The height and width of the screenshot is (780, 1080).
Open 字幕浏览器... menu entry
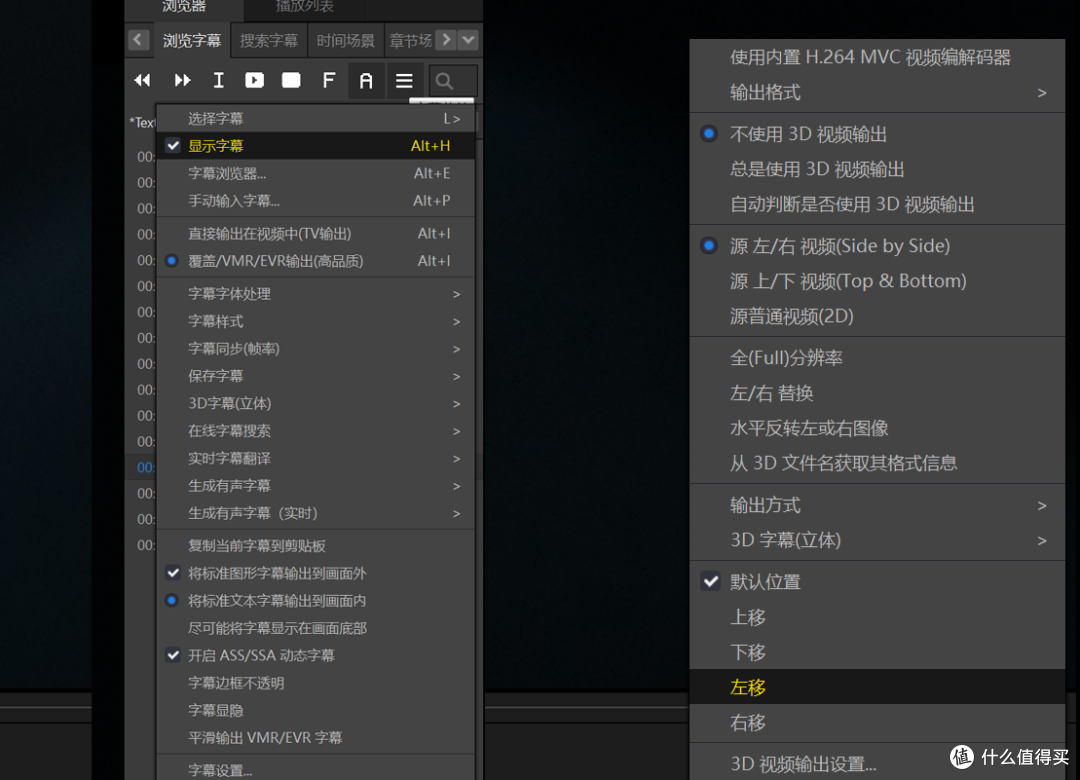[x=316, y=174]
